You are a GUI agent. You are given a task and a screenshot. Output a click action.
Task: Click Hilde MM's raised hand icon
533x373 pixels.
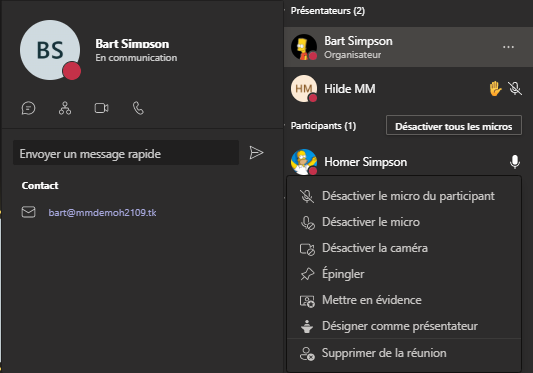click(x=495, y=88)
